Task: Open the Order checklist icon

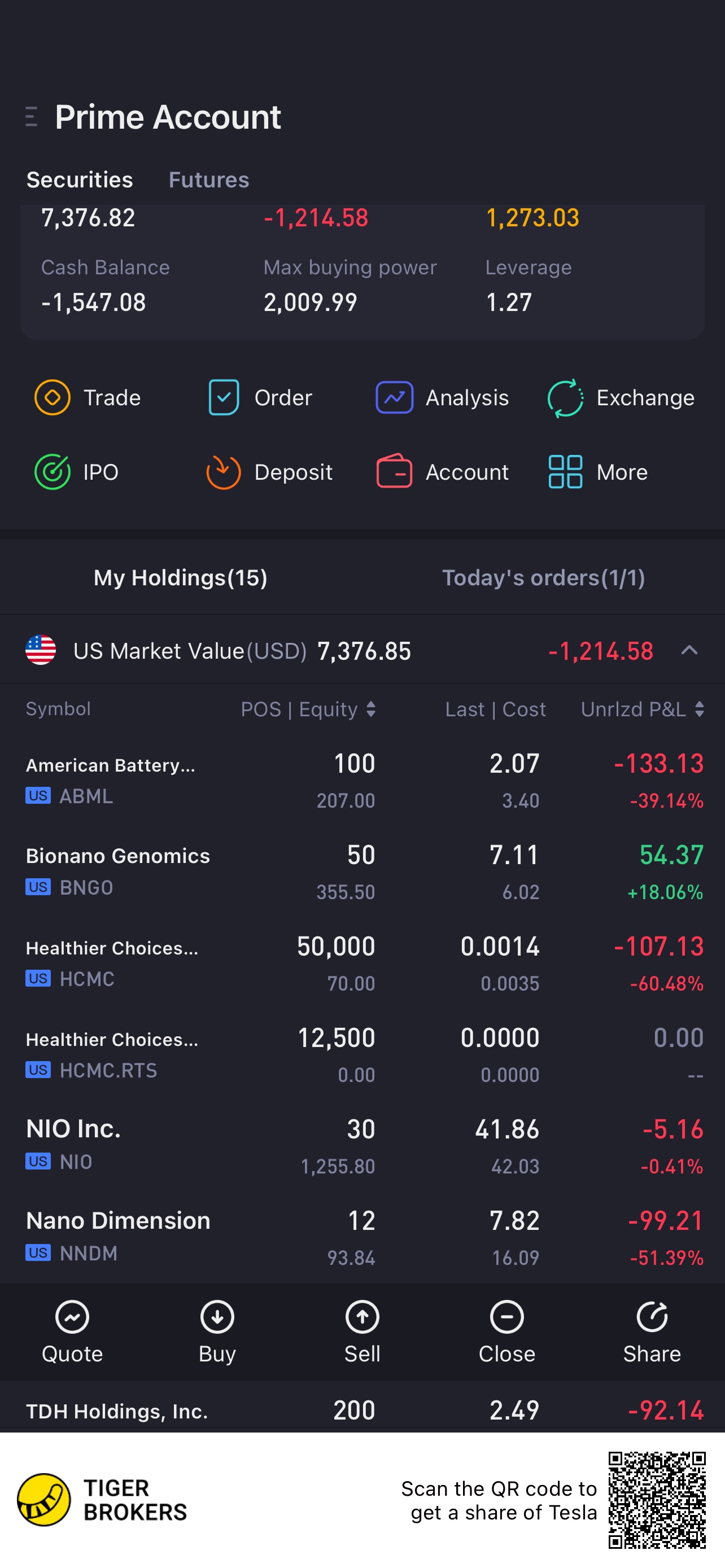Action: click(x=224, y=397)
